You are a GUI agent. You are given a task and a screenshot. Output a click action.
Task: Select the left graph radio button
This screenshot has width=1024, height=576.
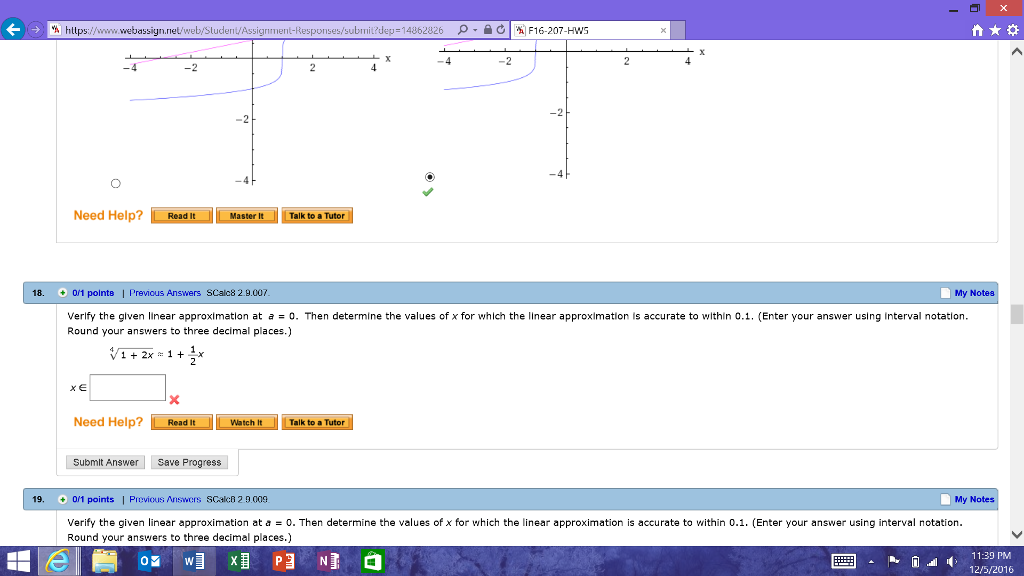115,184
